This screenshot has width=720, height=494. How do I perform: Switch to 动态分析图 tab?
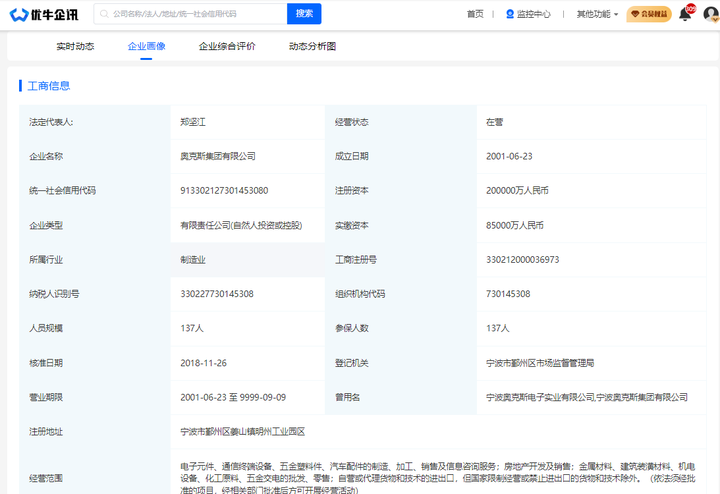coord(312,46)
